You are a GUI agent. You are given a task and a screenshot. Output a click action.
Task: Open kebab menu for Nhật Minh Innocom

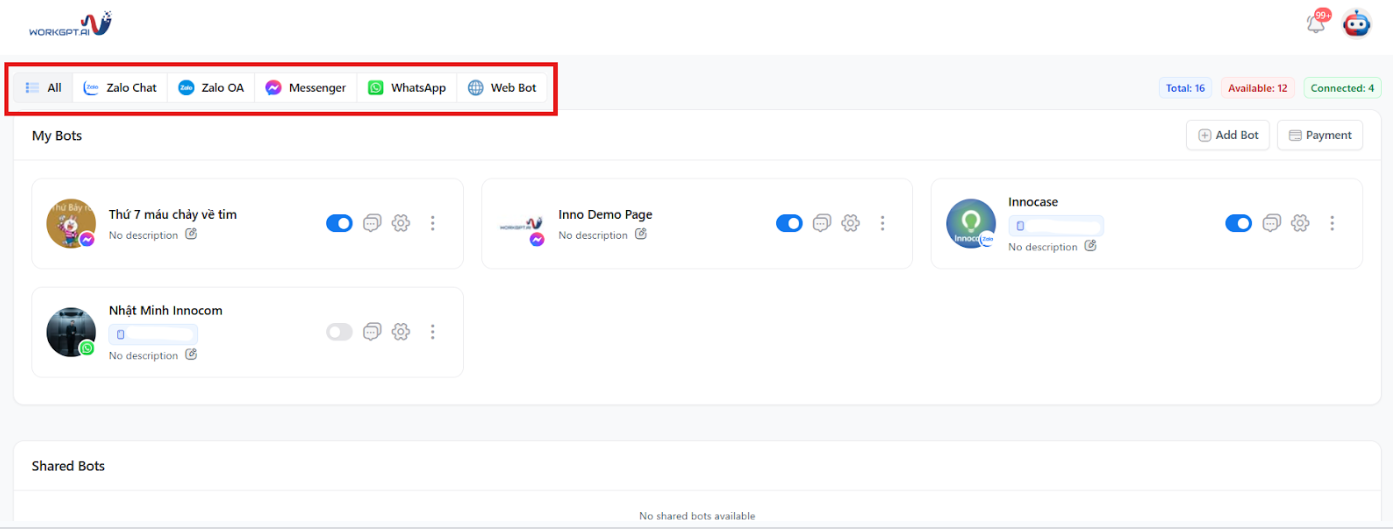pos(432,332)
